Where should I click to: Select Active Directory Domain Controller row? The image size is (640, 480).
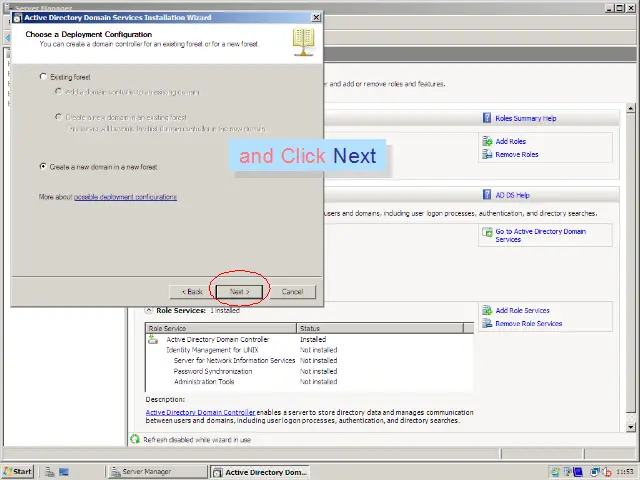pos(309,339)
